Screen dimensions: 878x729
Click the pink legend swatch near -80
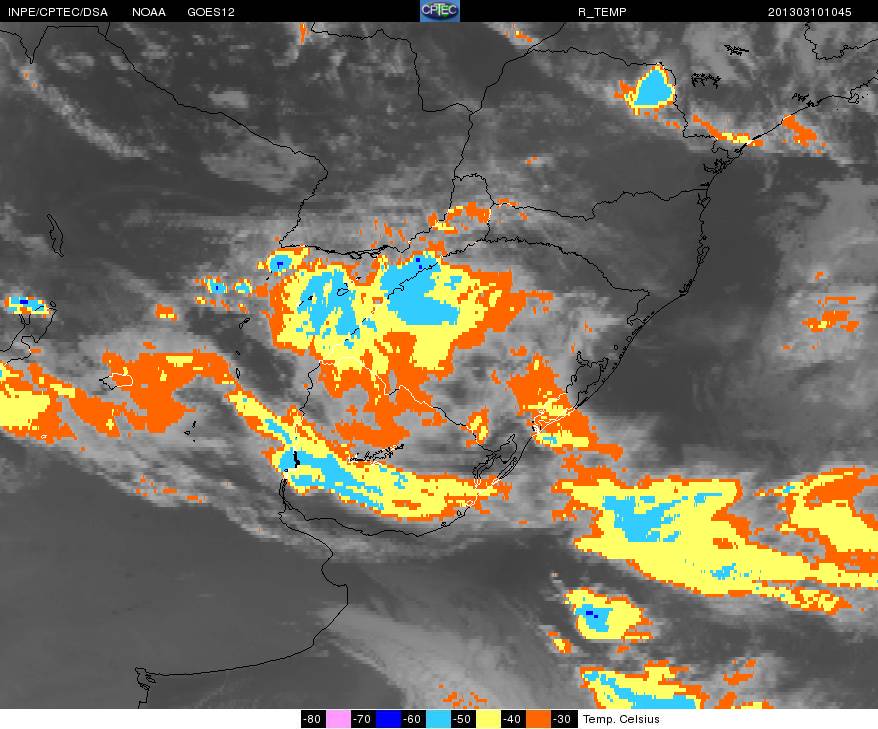[x=338, y=719]
